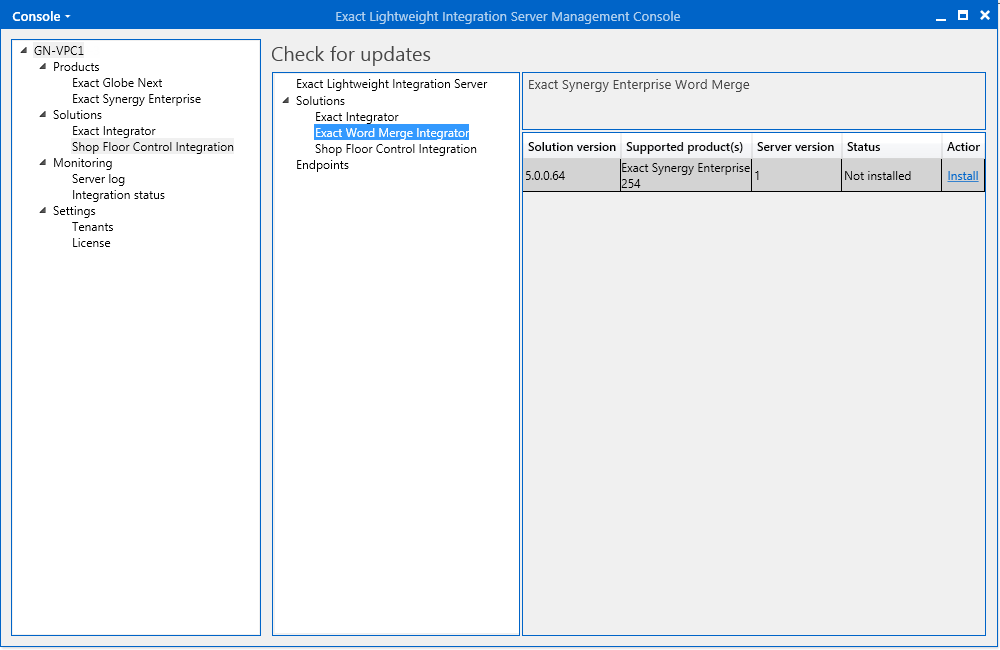This screenshot has height=650, width=1000.
Task: Select Exact Integrator in updates tree
Action: click(x=357, y=117)
